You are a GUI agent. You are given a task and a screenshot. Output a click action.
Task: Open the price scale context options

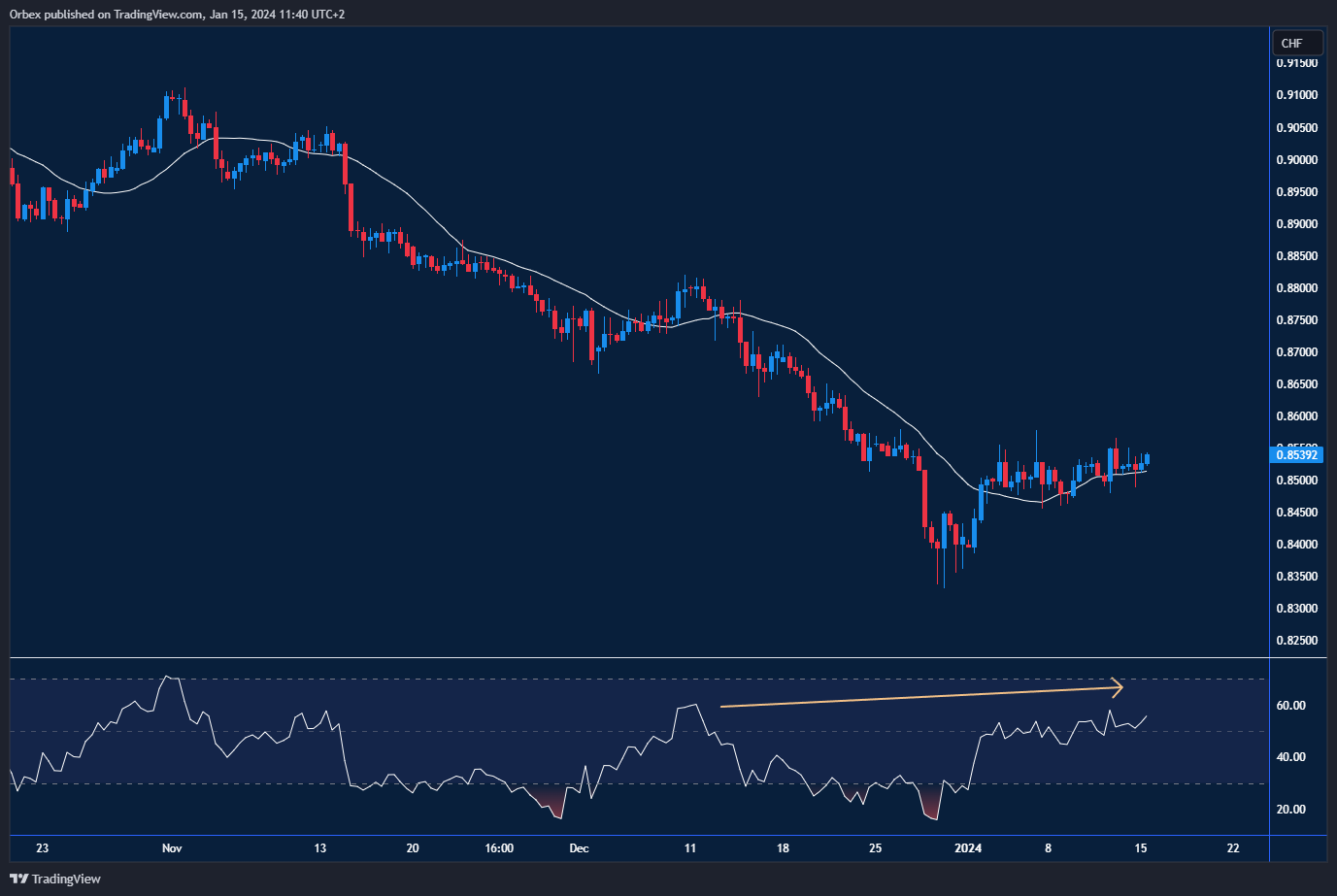point(1296,340)
